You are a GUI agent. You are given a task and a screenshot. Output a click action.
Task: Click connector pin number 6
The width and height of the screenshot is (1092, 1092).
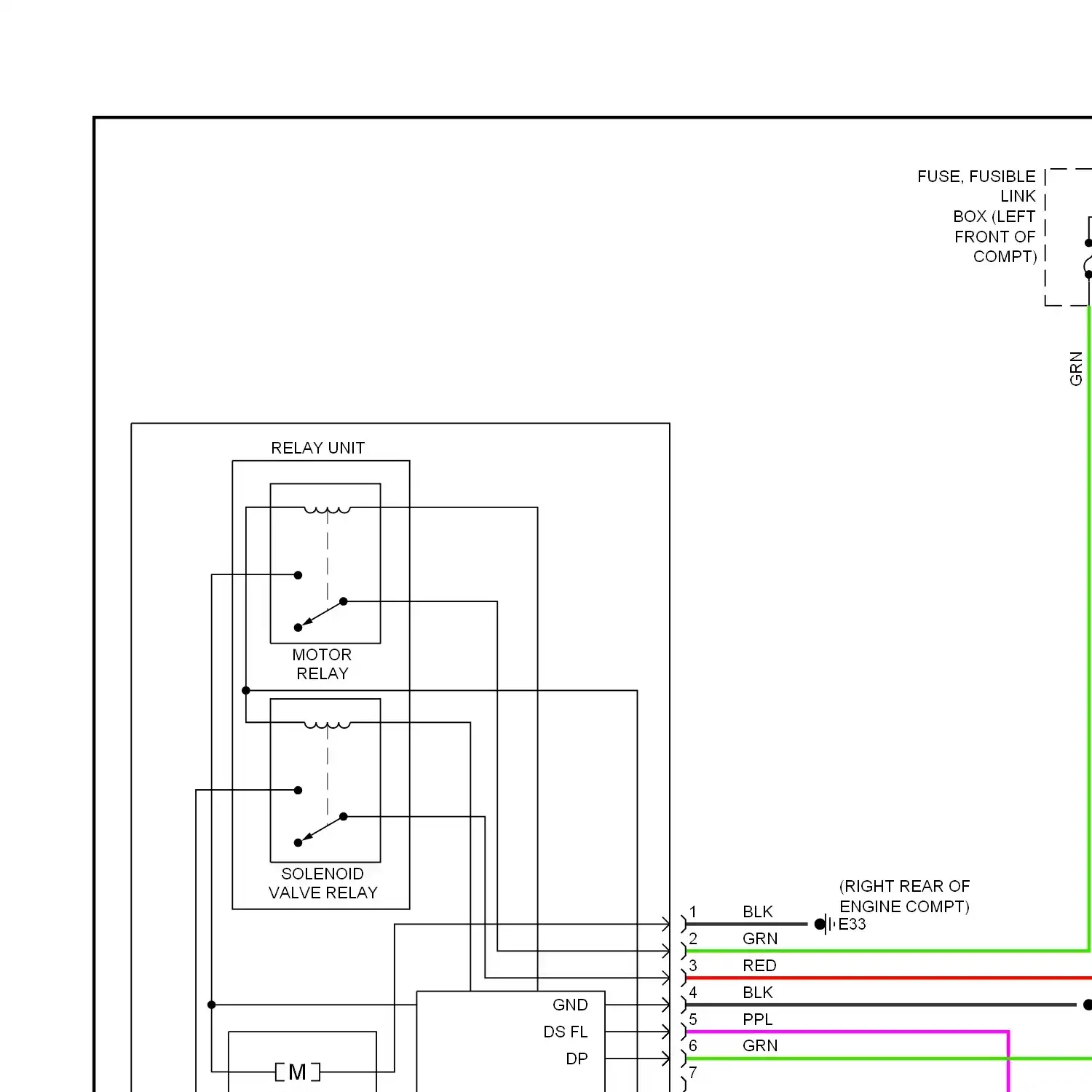click(x=693, y=1045)
